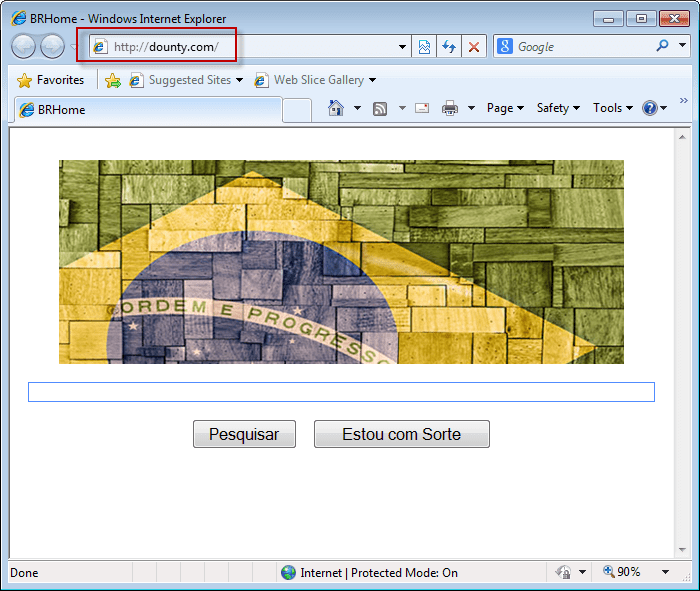The width and height of the screenshot is (700, 591).
Task: Click the vertical scrollbar up arrow
Action: point(682,137)
